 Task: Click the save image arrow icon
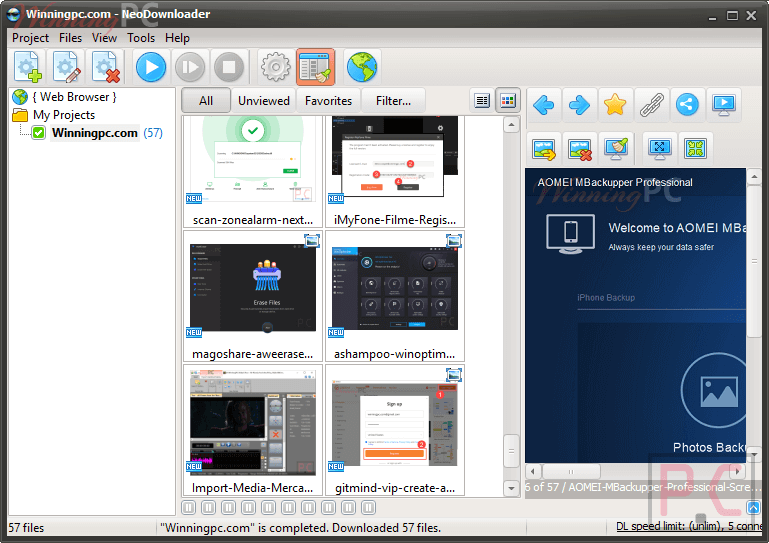543,149
